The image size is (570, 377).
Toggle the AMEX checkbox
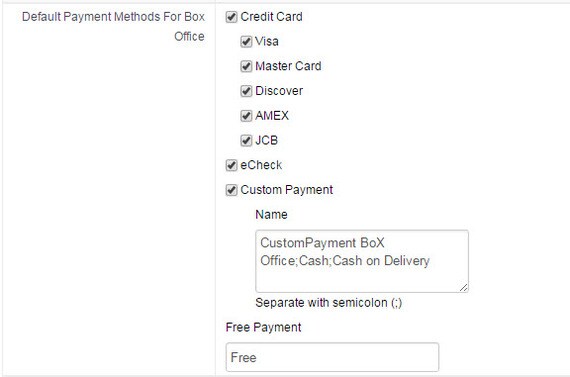pos(246,116)
